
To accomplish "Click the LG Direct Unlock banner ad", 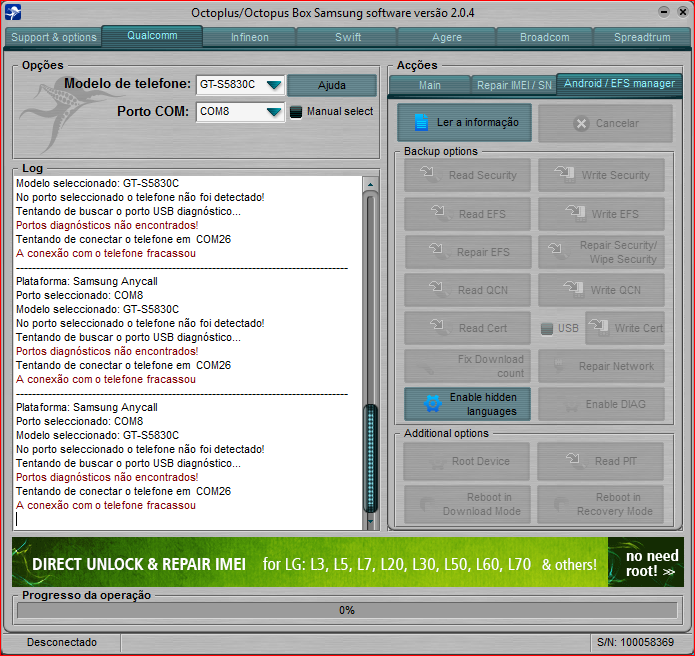I will [310, 562].
